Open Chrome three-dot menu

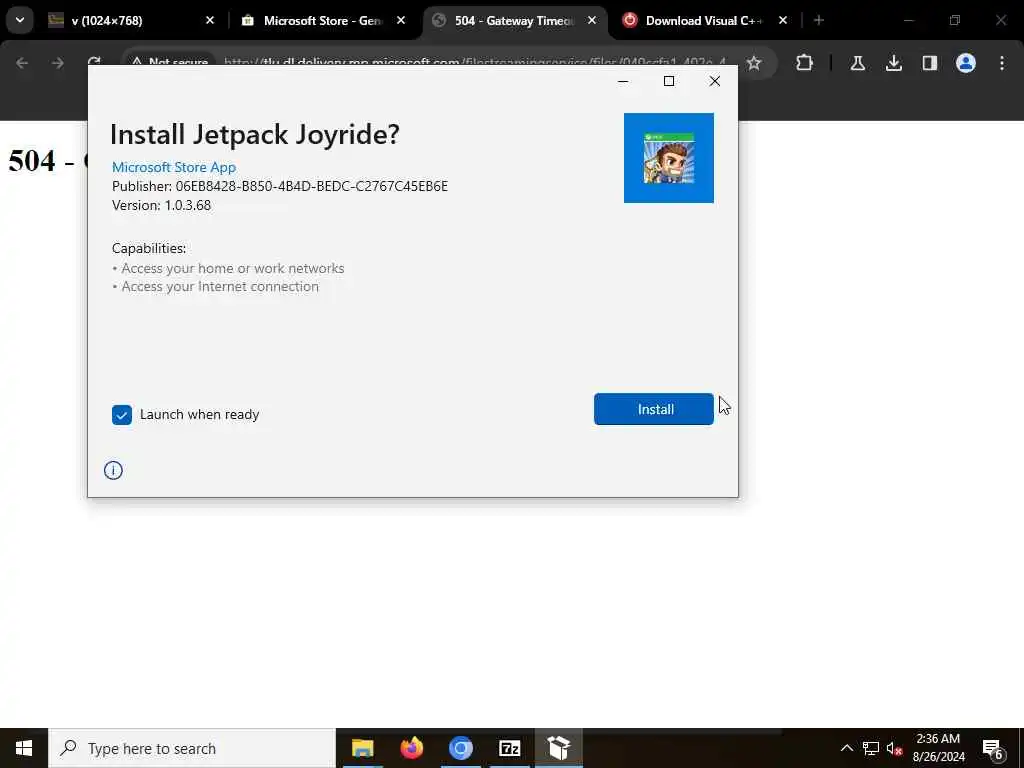tap(1002, 63)
